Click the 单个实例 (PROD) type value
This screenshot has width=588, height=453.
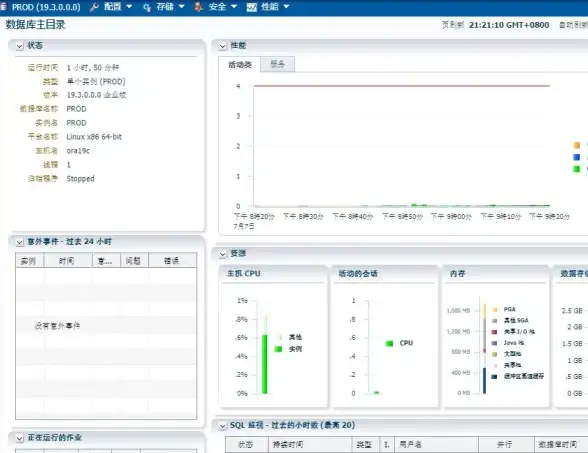tap(96, 81)
